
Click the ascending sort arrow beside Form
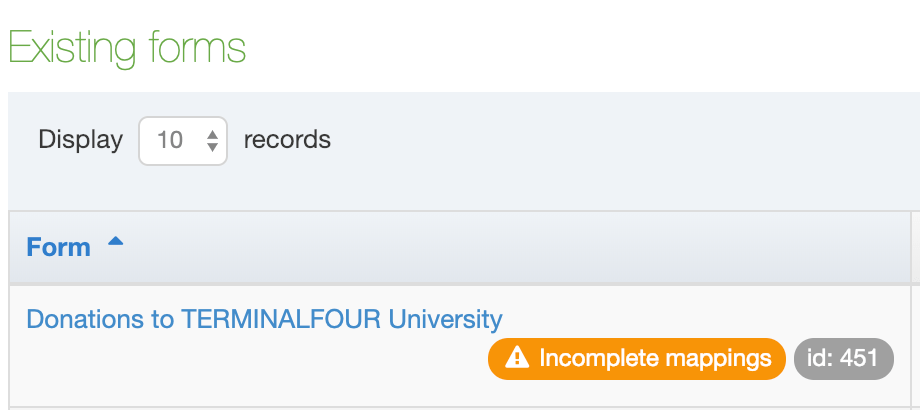(115, 242)
